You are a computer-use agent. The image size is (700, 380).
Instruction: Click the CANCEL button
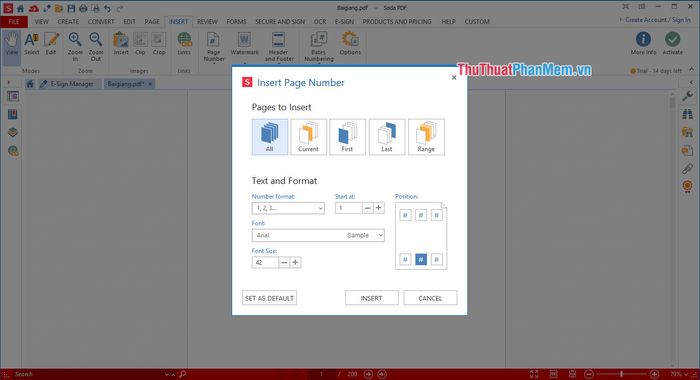430,298
